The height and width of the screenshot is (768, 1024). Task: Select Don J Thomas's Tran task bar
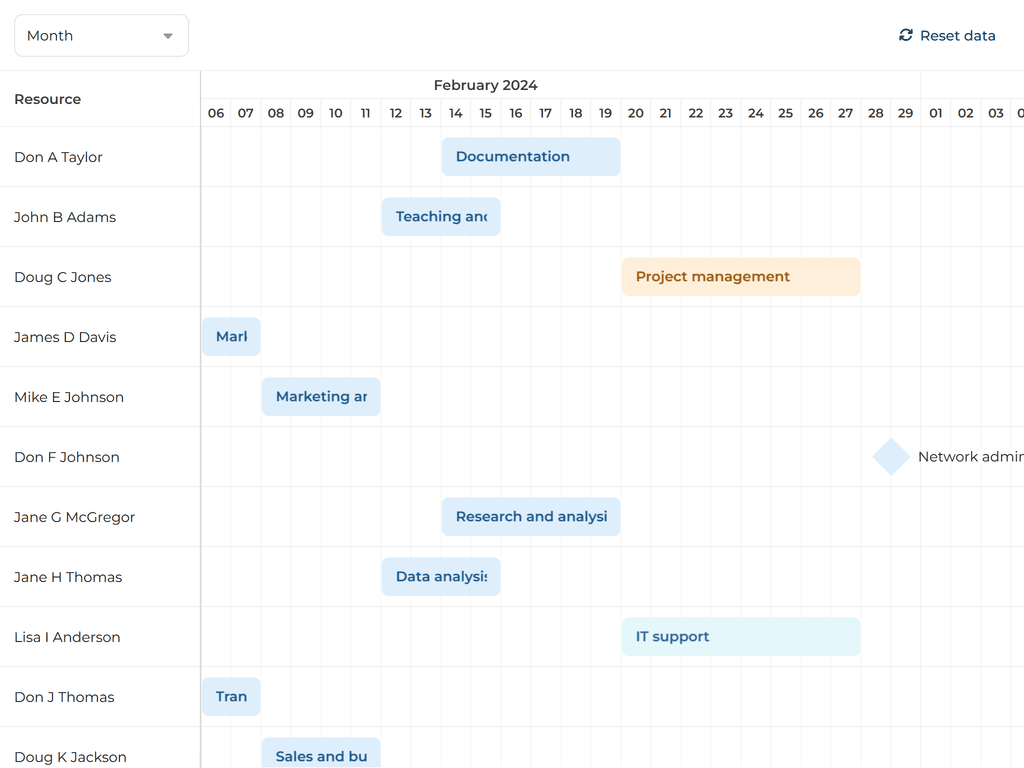coord(231,697)
